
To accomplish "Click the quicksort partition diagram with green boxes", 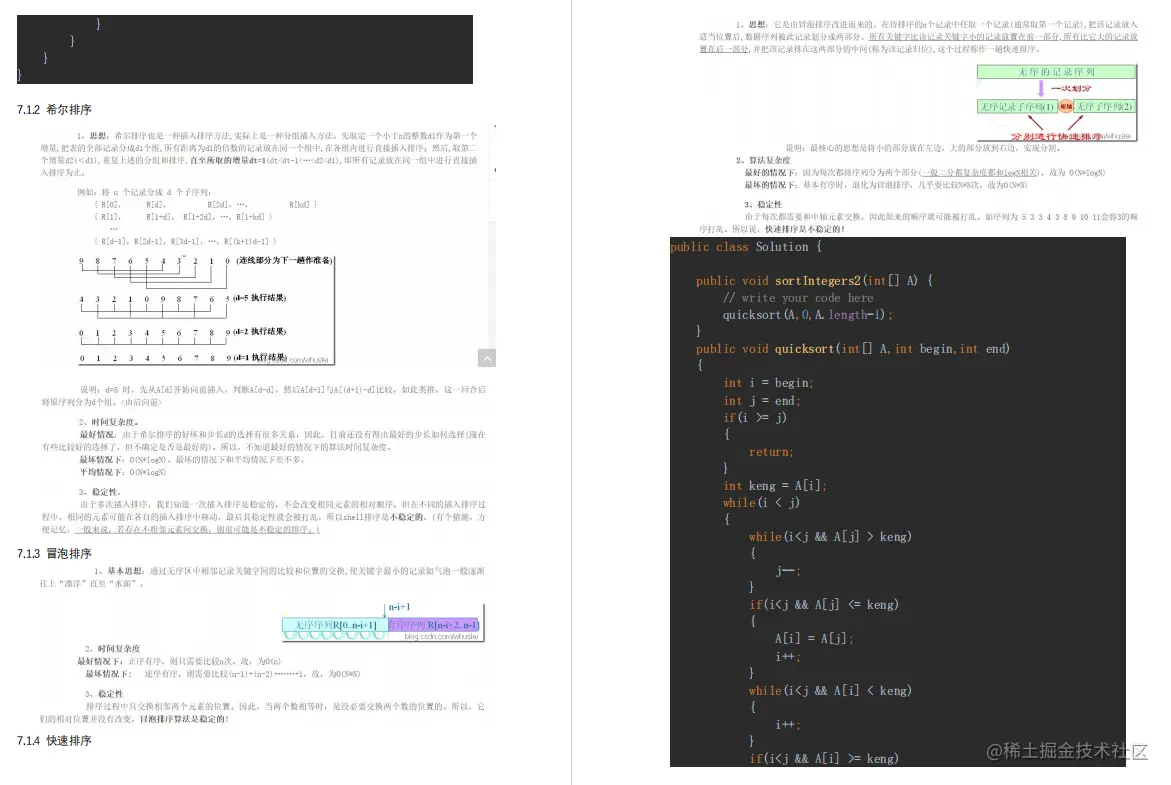I will coord(1057,102).
